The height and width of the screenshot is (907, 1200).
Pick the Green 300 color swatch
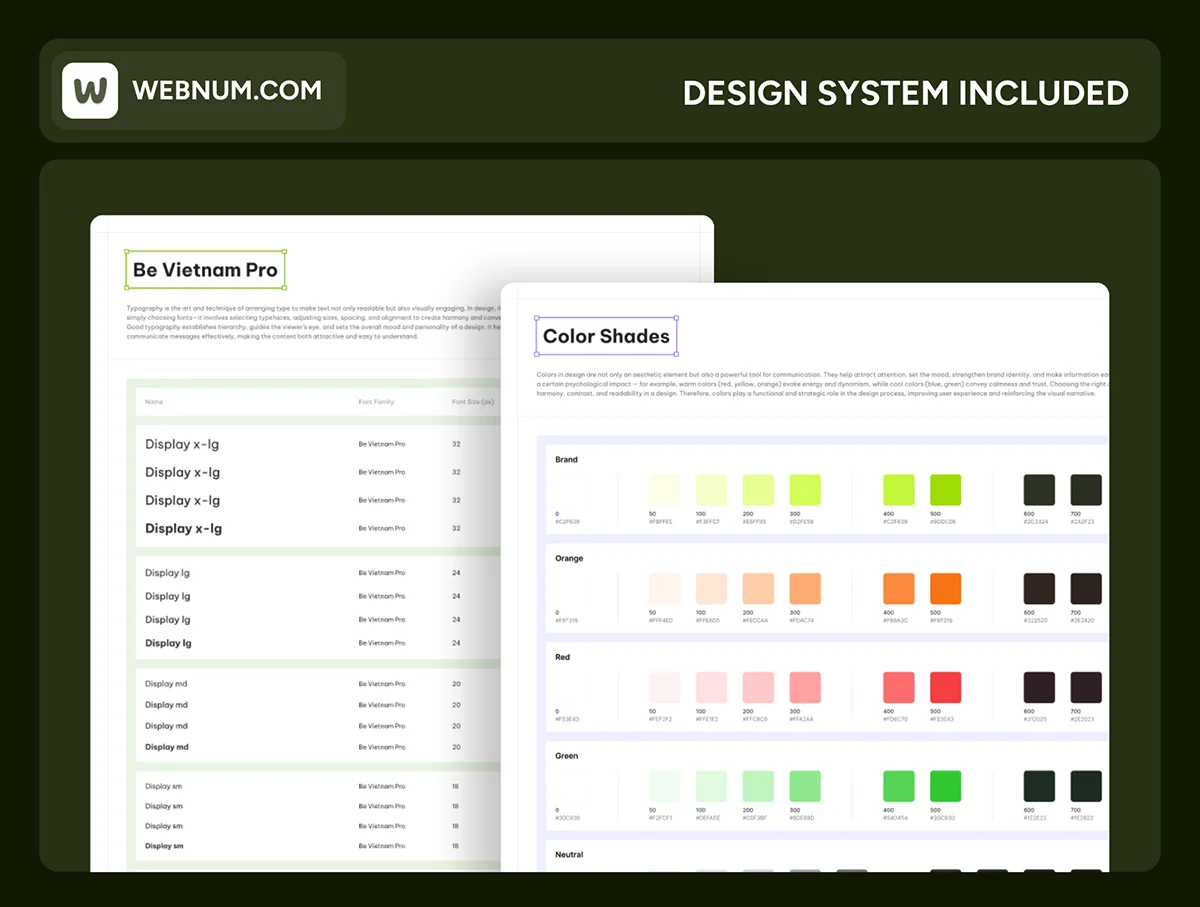[x=805, y=786]
